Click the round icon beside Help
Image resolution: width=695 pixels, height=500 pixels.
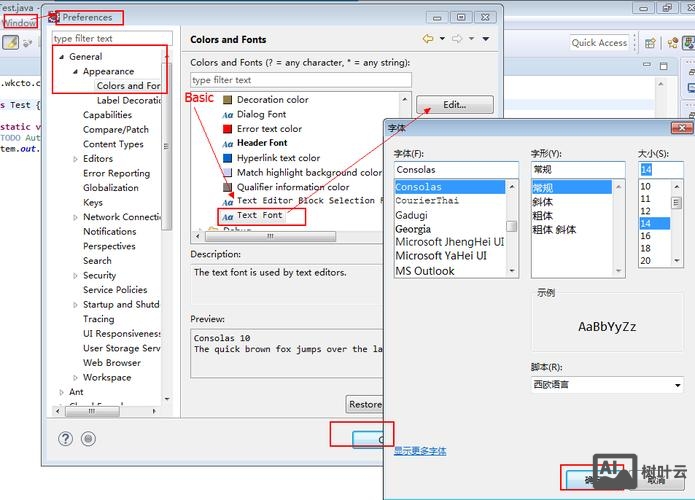point(88,439)
